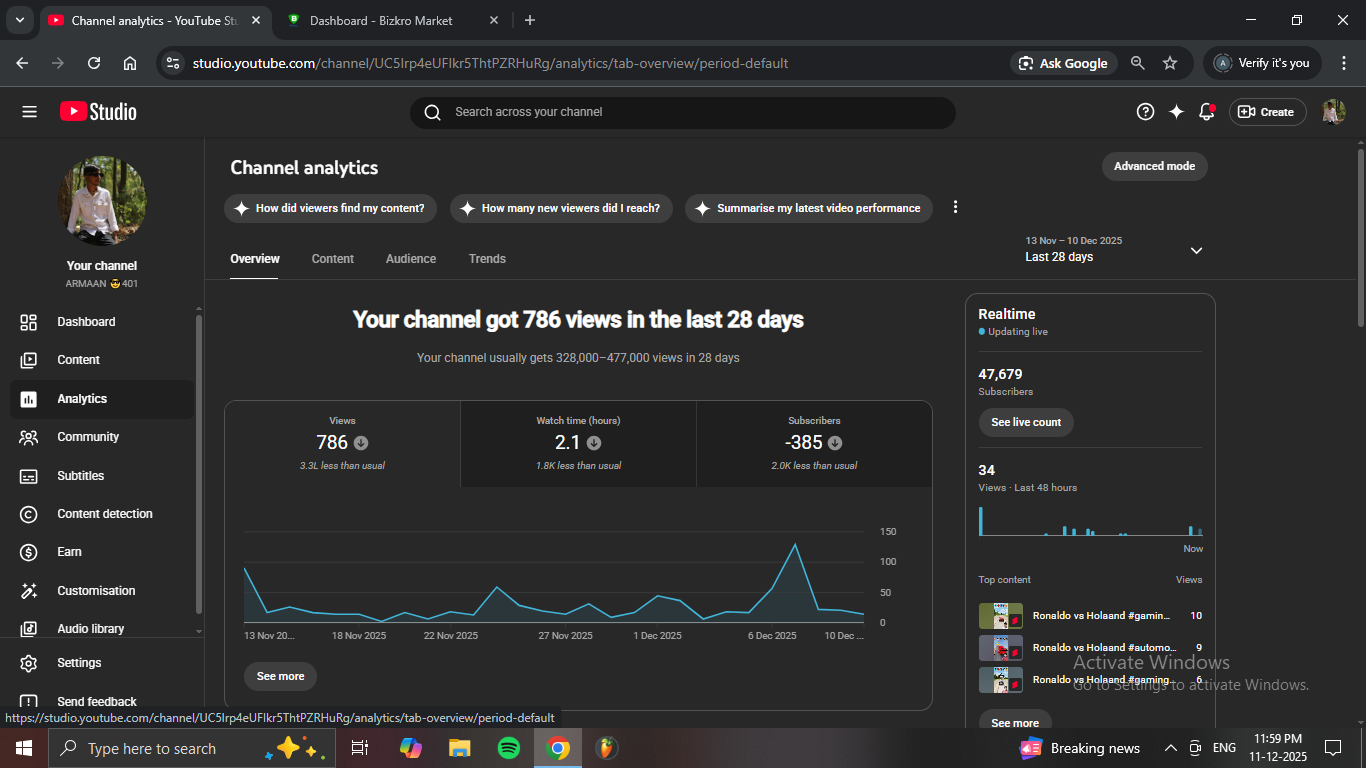Switch to the Trends tab
This screenshot has width=1366, height=768.
[x=487, y=259]
